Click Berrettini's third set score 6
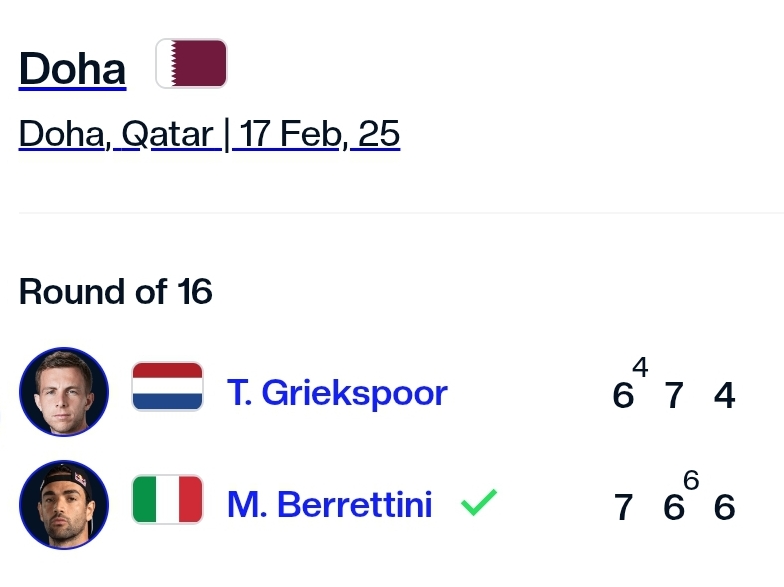The image size is (784, 587). 724,508
